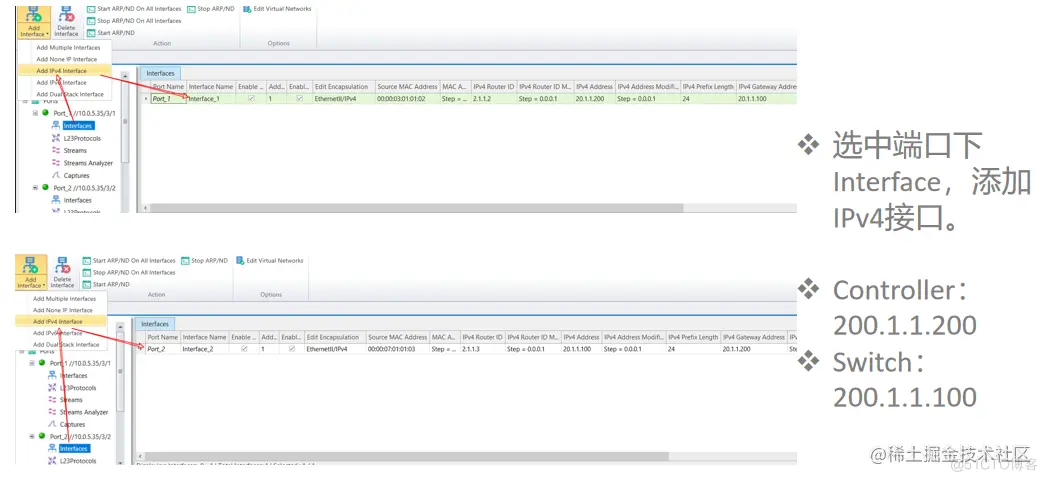Click IPv4 Gateway Address header, lower table

[x=754, y=337]
